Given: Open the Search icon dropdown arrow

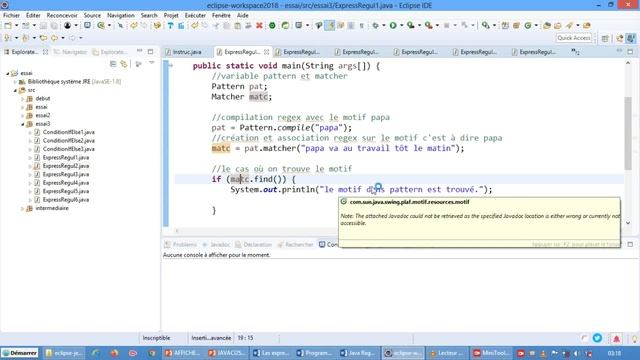Looking at the screenshot, I should [578, 25].
